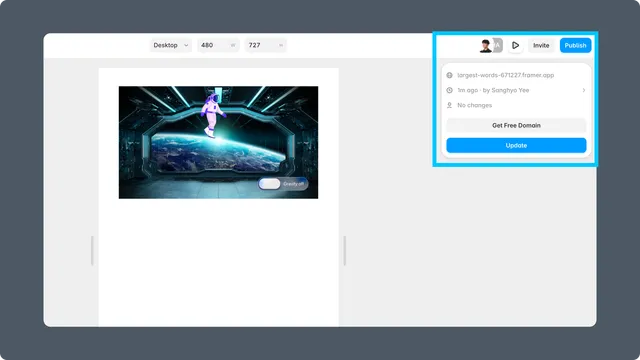640x360 pixels.
Task: Click the blue Publish button
Action: point(575,45)
